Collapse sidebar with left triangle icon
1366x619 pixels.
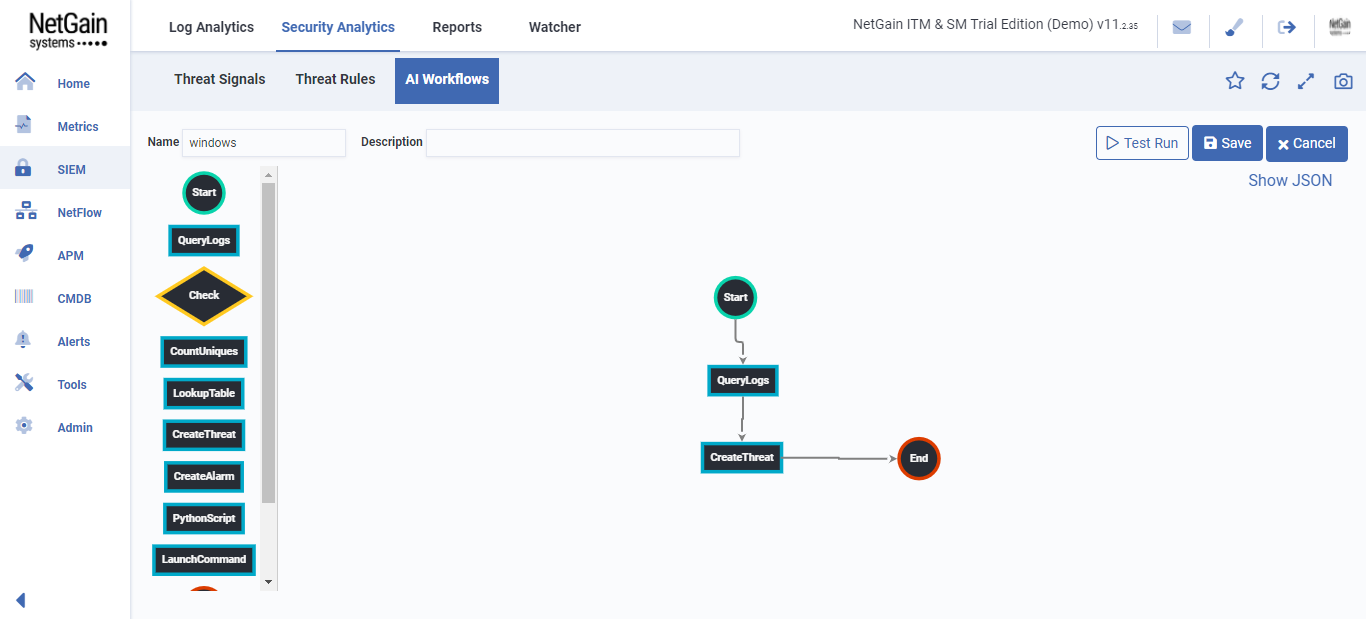(20, 600)
